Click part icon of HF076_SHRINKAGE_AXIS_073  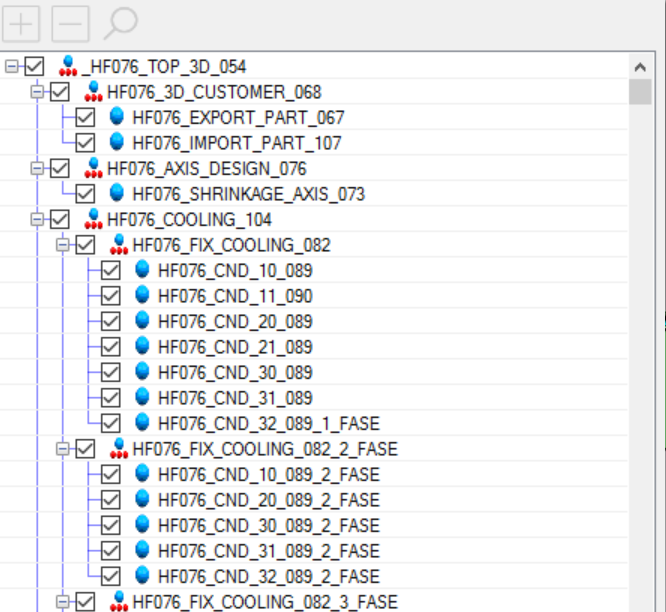tap(116, 193)
